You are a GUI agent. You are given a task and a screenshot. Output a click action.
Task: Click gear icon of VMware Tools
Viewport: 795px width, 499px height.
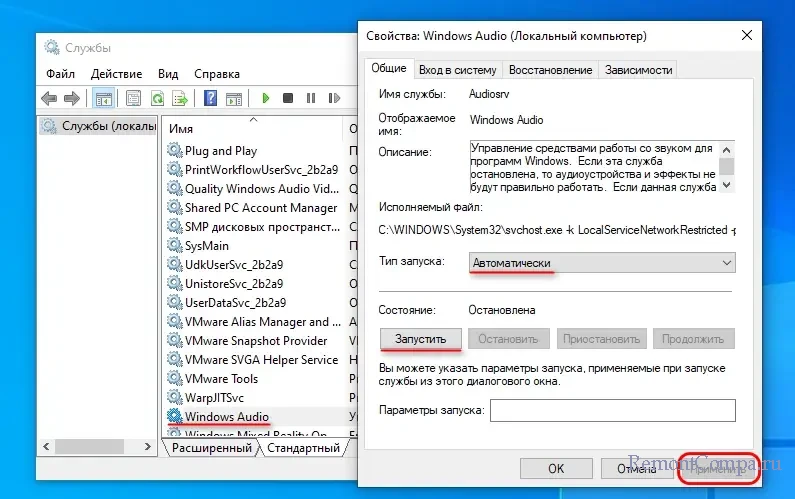click(174, 378)
